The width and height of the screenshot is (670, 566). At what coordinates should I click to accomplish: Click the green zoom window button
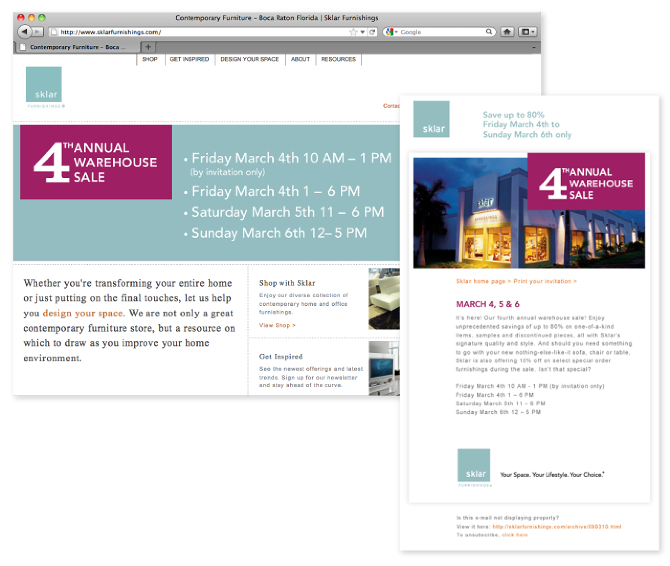click(41, 18)
